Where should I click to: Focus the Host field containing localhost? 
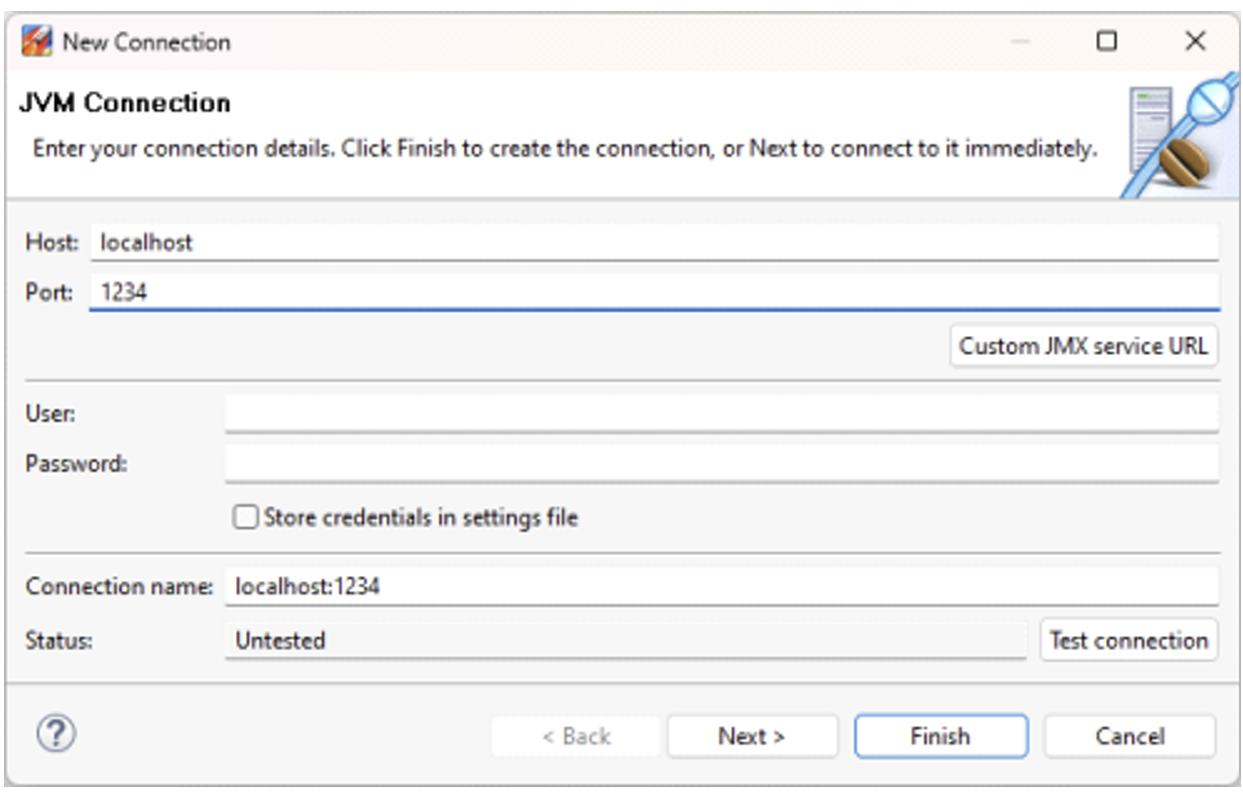tap(654, 242)
